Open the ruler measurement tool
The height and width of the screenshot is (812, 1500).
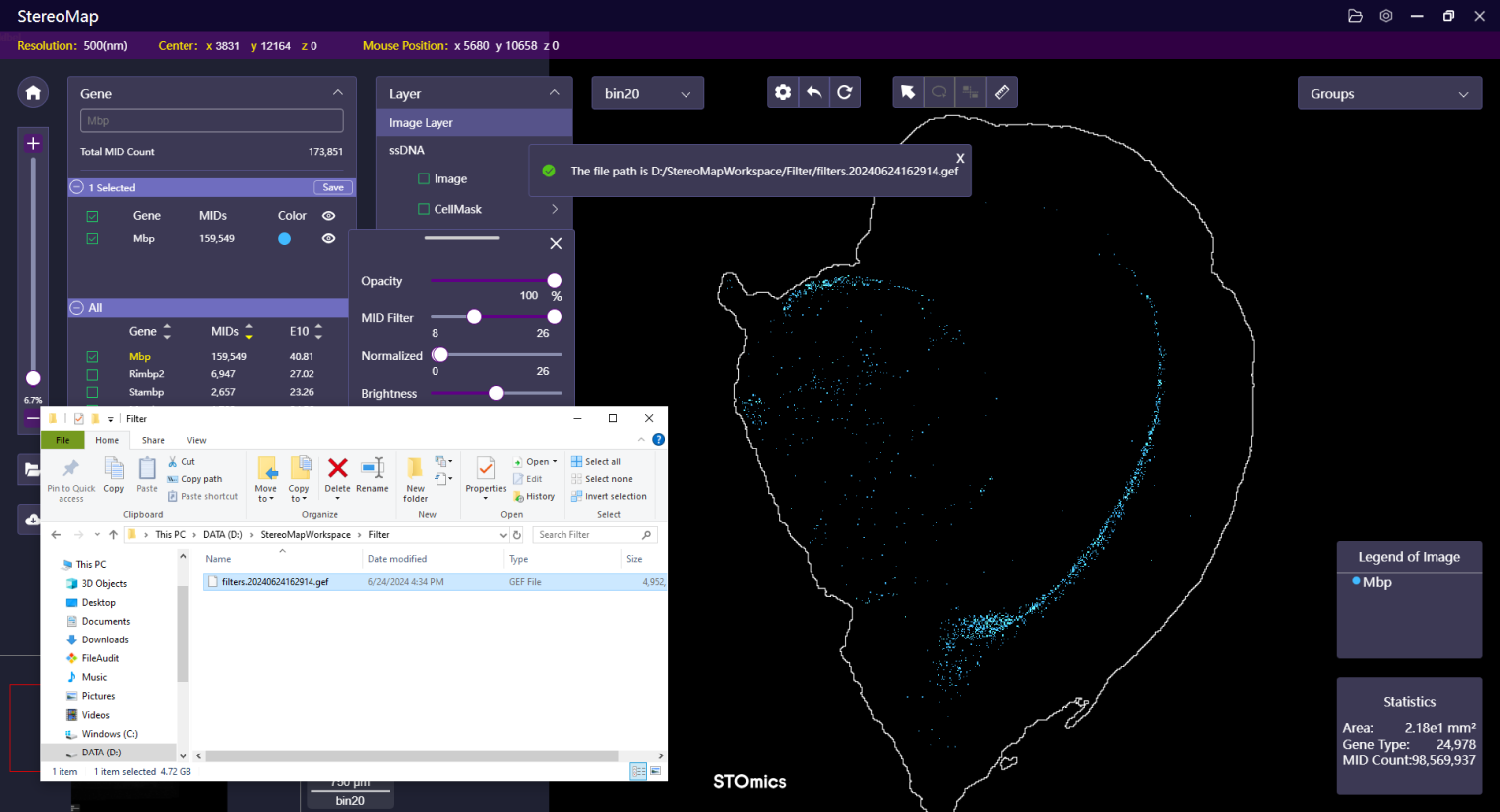click(x=1002, y=92)
